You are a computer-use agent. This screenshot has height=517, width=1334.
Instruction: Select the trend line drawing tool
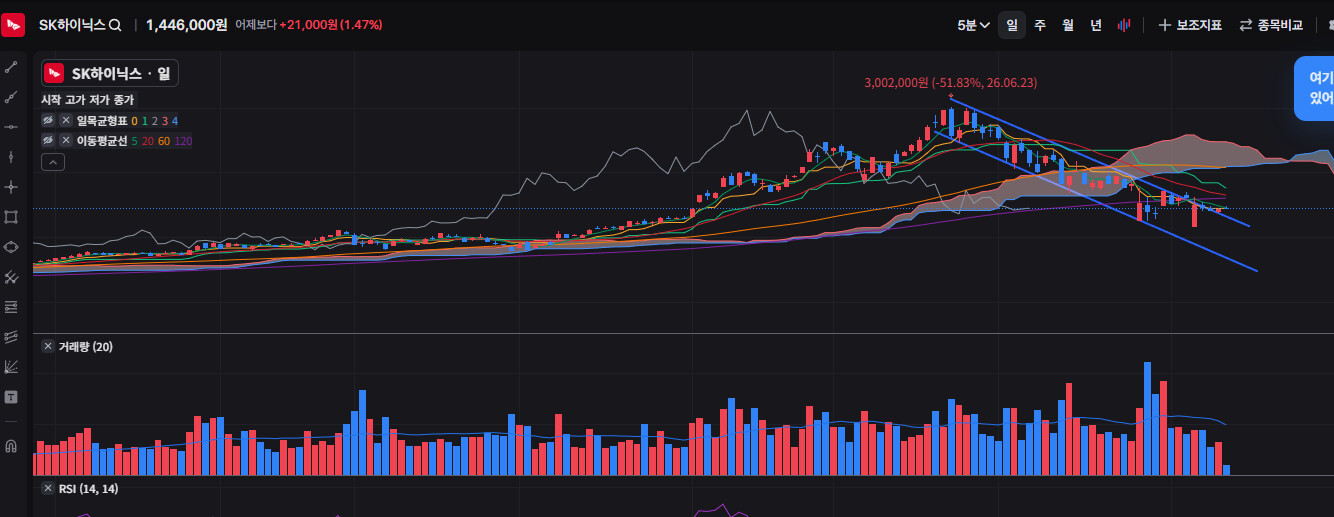[x=12, y=67]
